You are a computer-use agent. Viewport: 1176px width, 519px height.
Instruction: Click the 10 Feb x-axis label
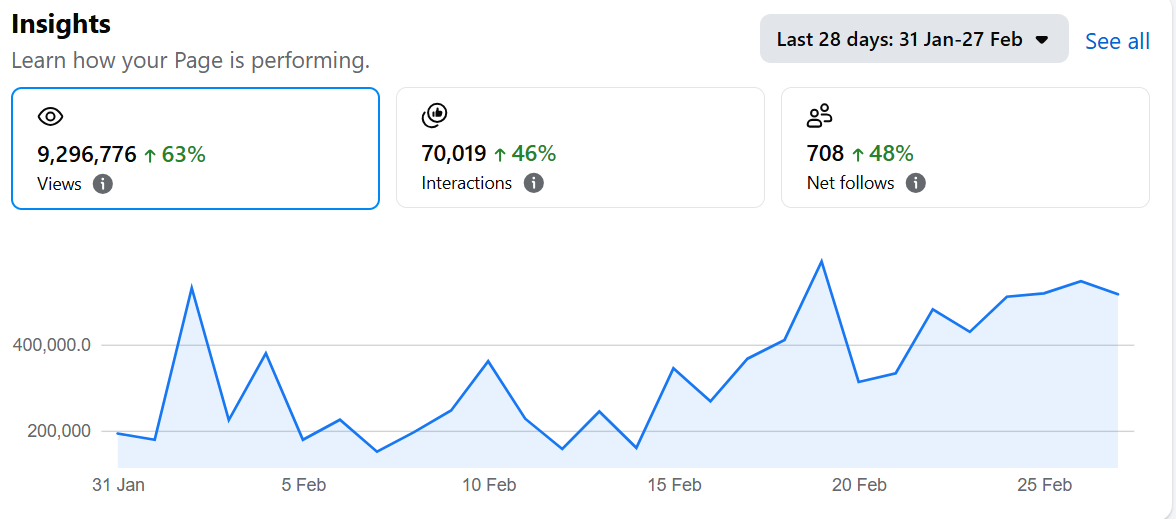pyautogui.click(x=489, y=485)
